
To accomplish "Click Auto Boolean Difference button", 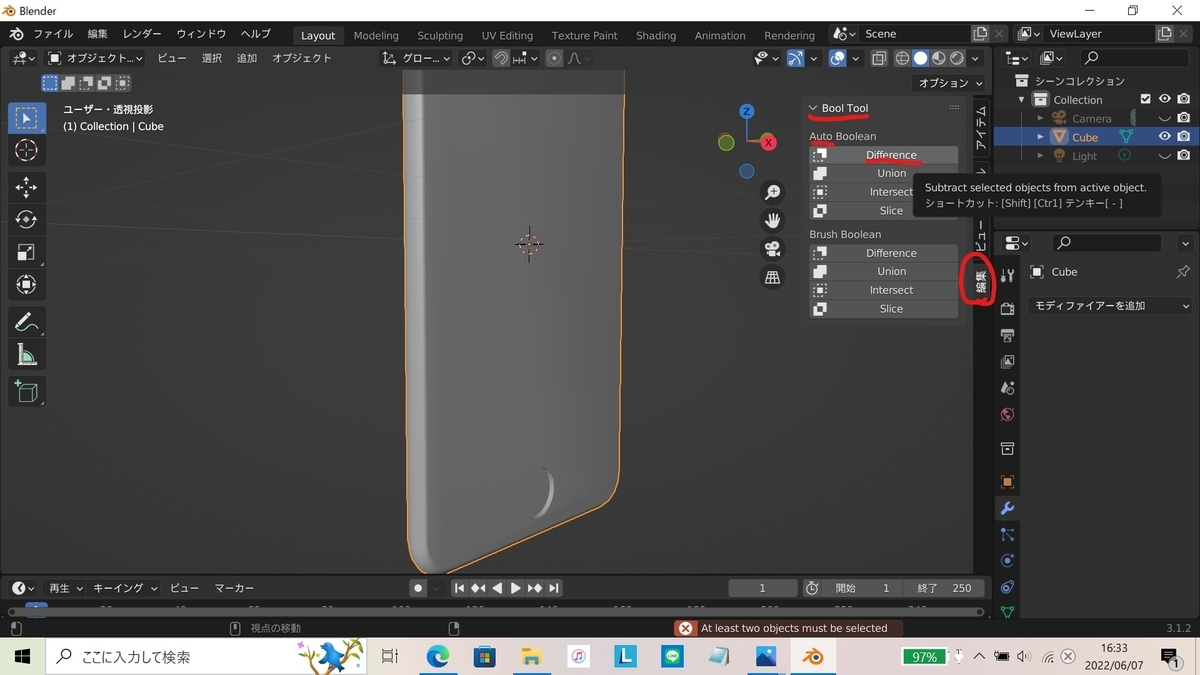I will 890,155.
